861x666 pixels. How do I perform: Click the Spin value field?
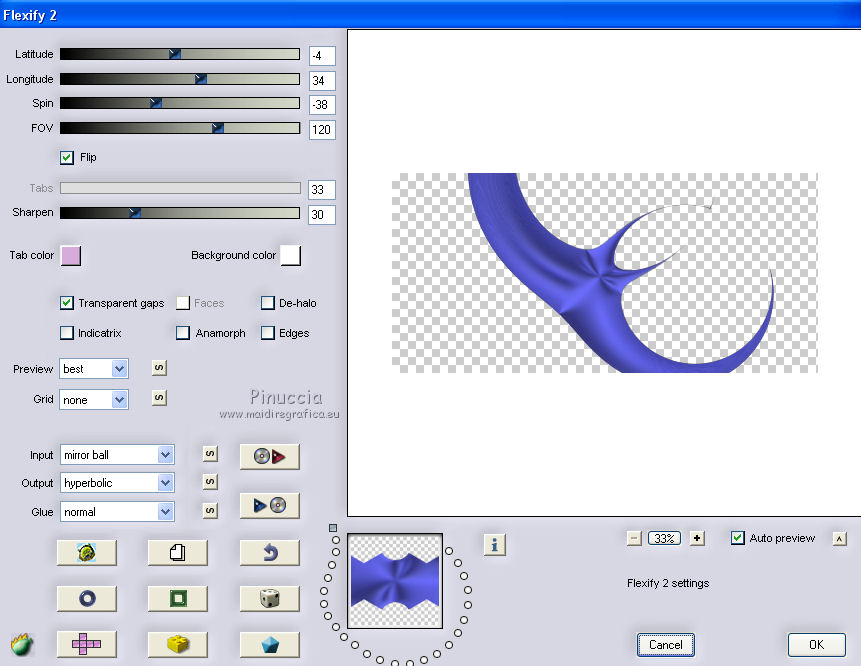tap(322, 105)
